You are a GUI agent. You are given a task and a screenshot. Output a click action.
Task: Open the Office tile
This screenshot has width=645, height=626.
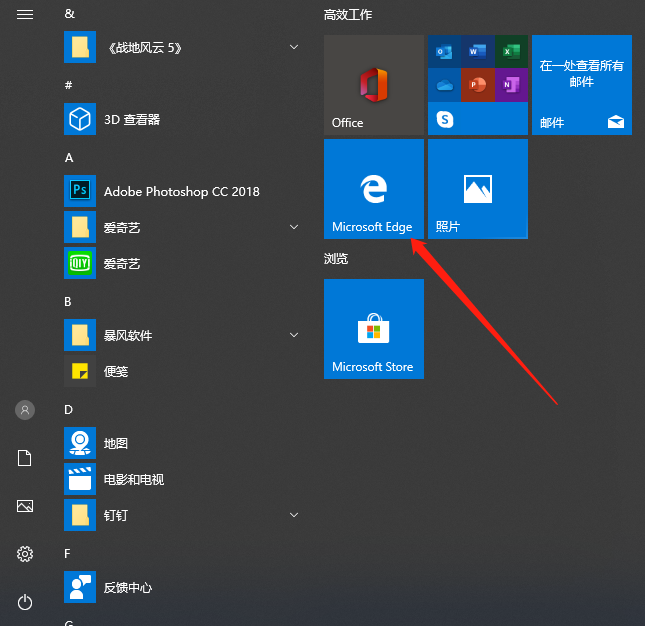[x=373, y=85]
